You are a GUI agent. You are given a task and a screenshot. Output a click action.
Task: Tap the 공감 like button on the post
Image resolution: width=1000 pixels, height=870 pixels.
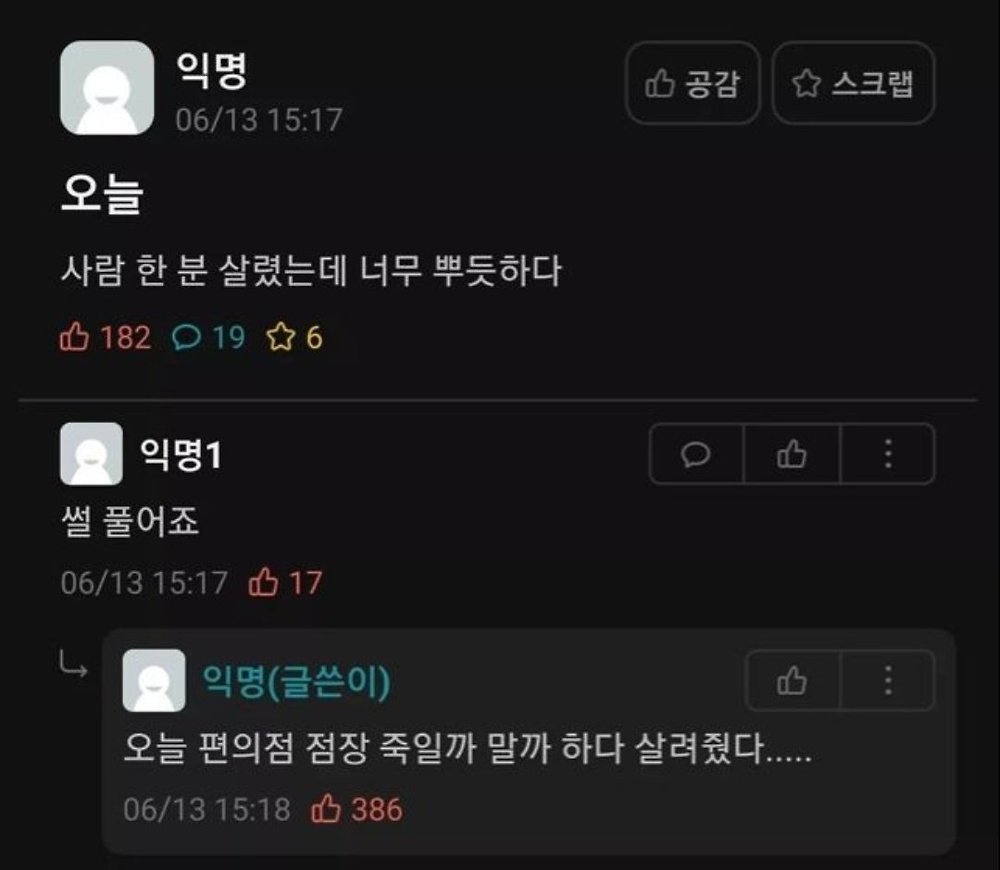click(693, 83)
